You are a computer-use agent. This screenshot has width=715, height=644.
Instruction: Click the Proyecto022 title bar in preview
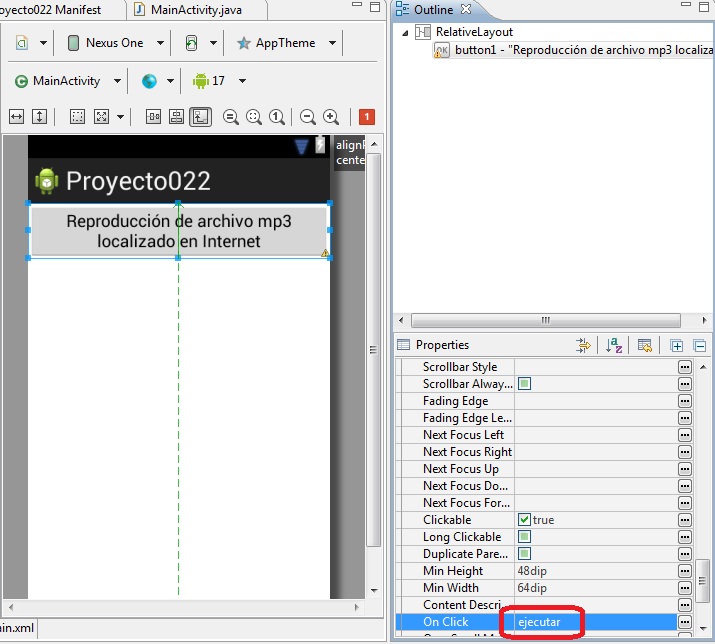click(179, 181)
